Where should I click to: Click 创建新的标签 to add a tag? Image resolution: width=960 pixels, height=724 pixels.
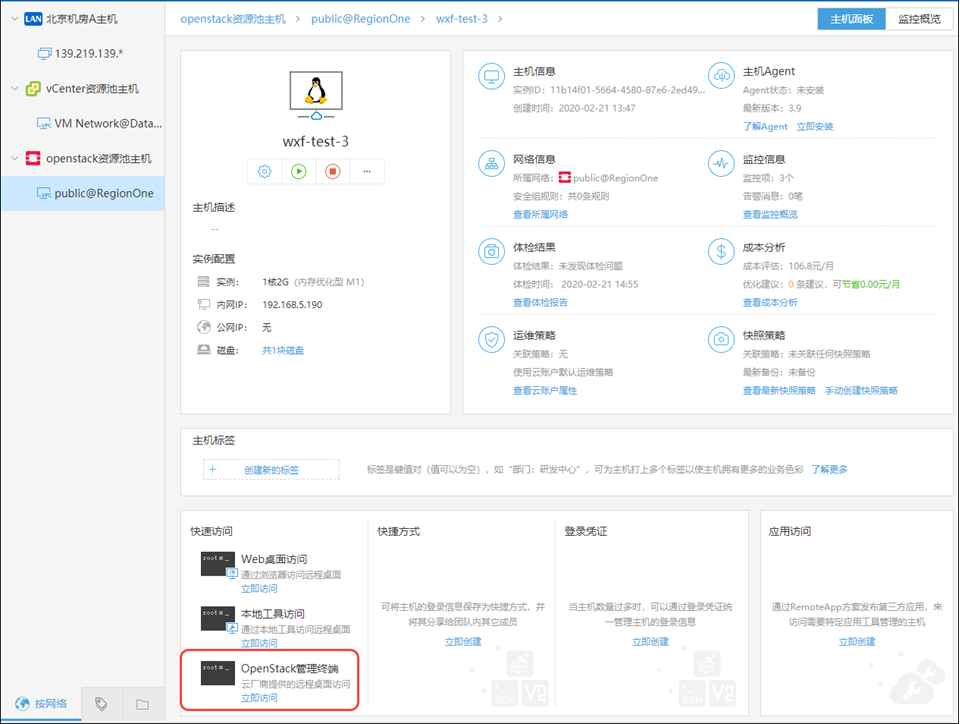point(271,470)
